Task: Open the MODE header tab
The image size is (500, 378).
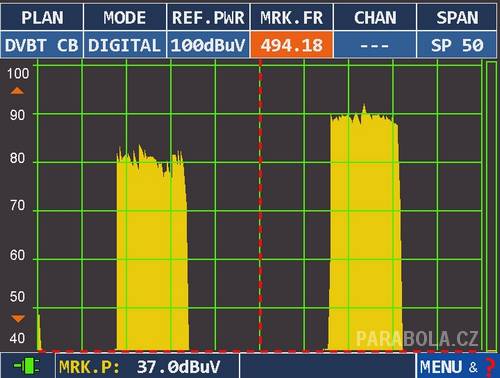Action: [x=125, y=17]
